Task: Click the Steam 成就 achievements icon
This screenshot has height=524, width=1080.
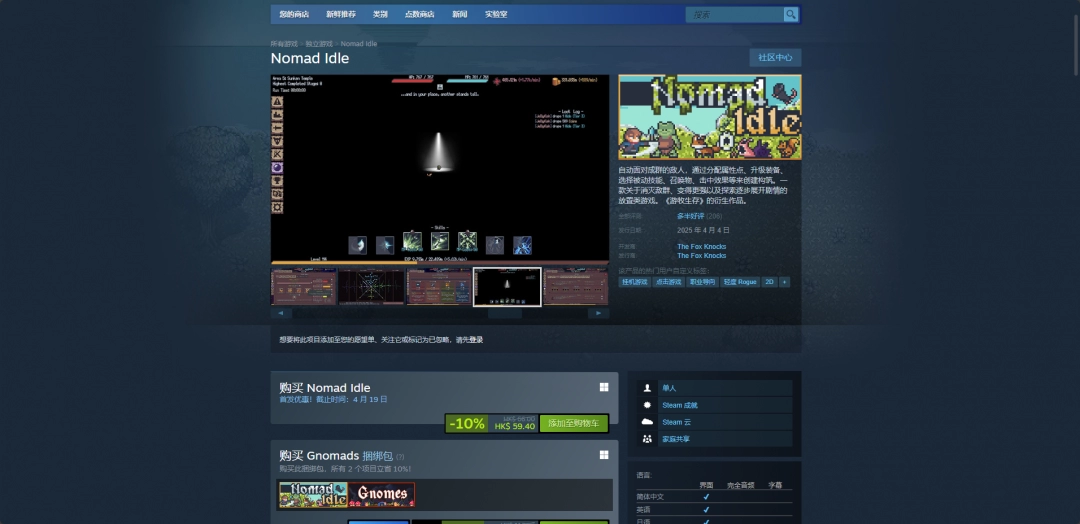Action: click(648, 405)
